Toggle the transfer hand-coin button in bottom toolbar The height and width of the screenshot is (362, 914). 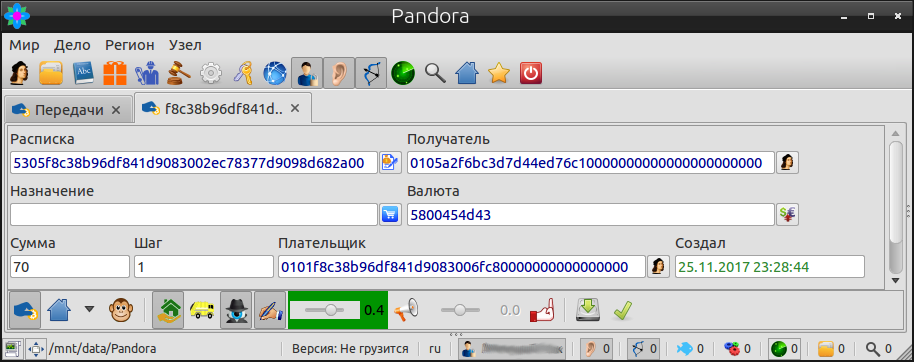tap(25, 310)
